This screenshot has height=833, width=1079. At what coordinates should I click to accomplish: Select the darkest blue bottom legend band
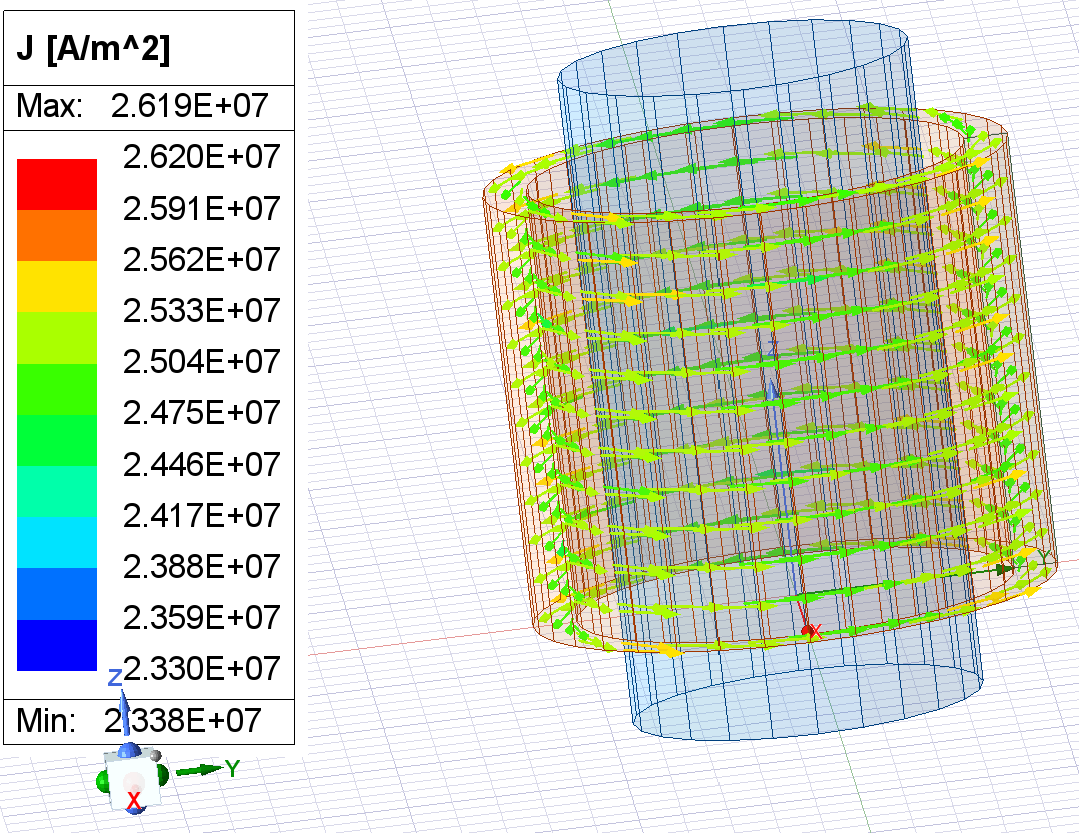pyautogui.click(x=56, y=645)
